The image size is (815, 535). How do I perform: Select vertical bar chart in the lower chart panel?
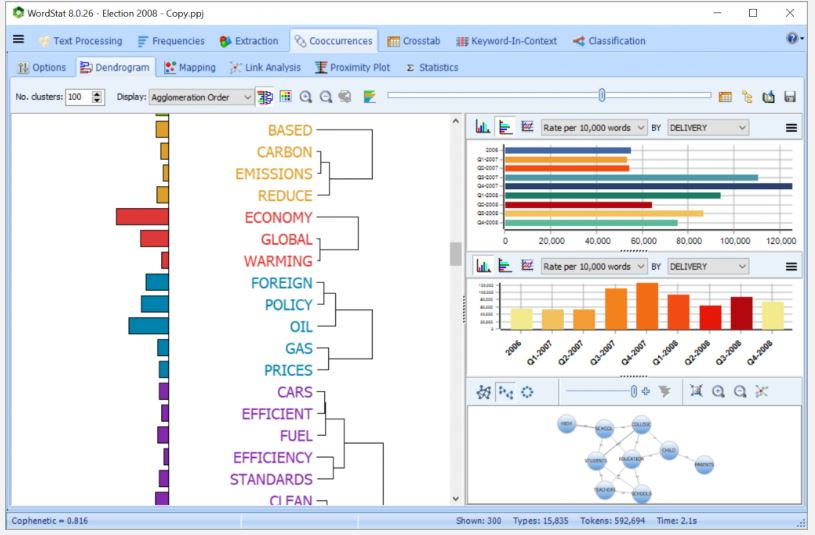[x=483, y=266]
